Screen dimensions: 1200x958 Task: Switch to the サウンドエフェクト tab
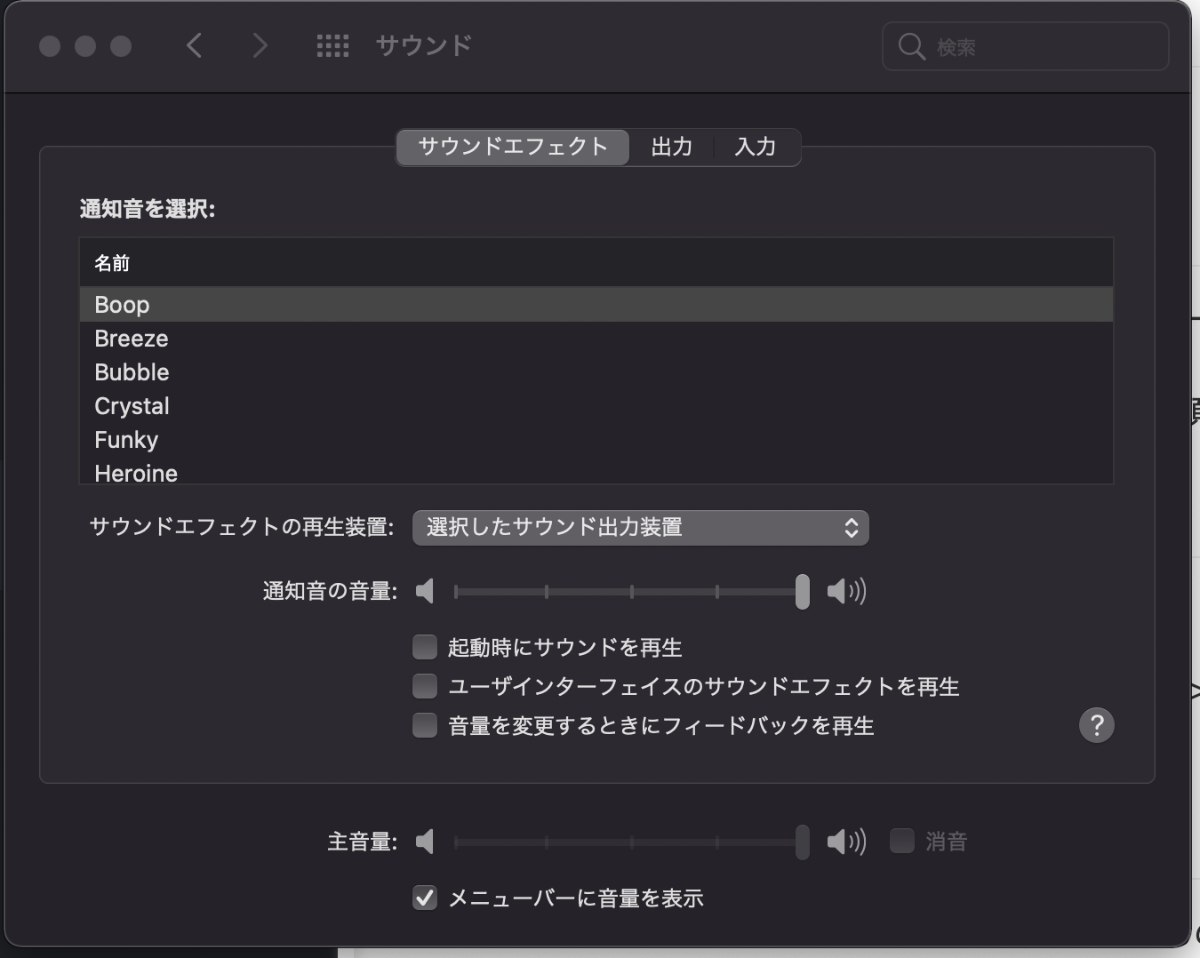coord(513,147)
